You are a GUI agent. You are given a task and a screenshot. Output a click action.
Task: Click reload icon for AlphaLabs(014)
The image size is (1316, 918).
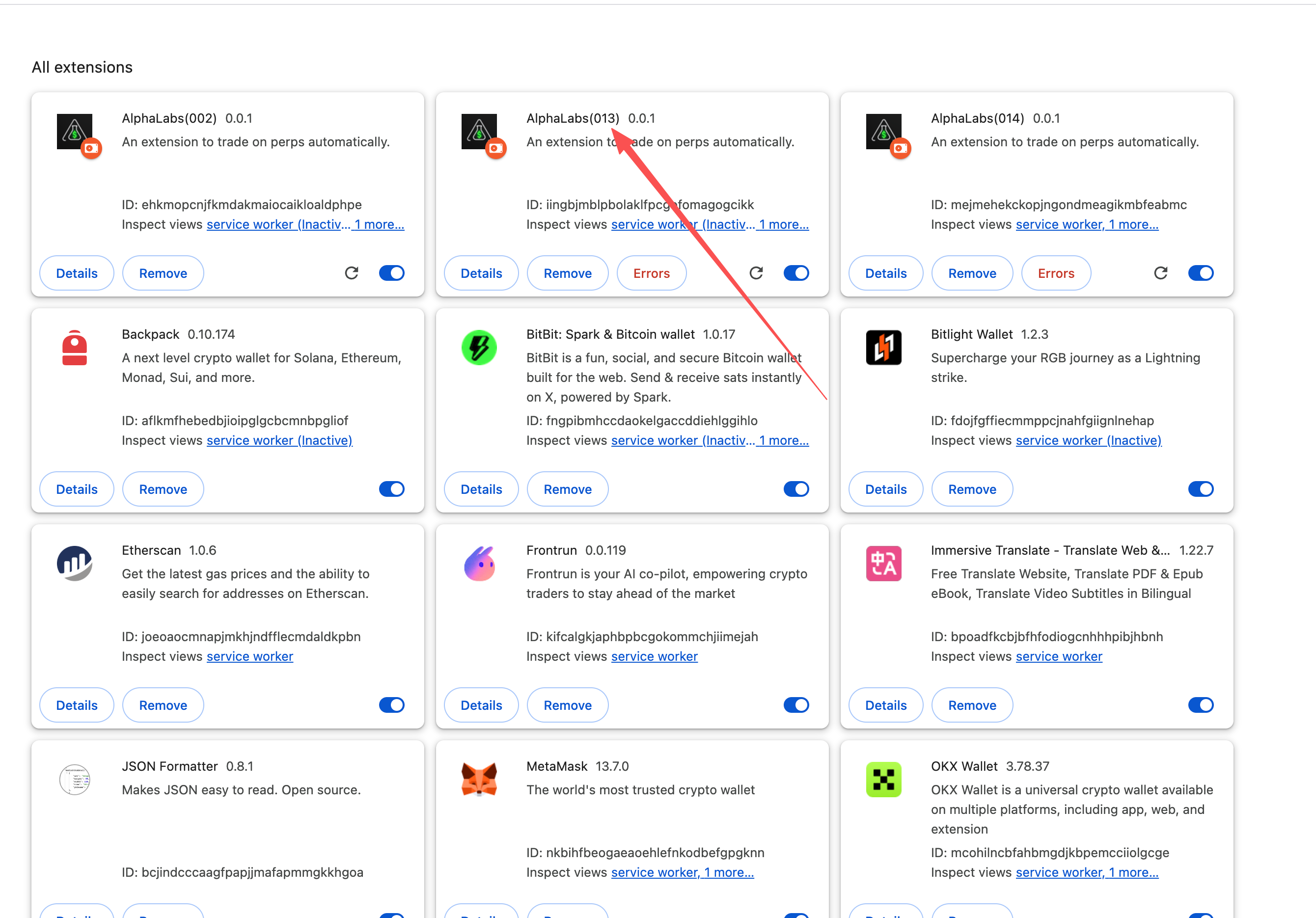1161,273
